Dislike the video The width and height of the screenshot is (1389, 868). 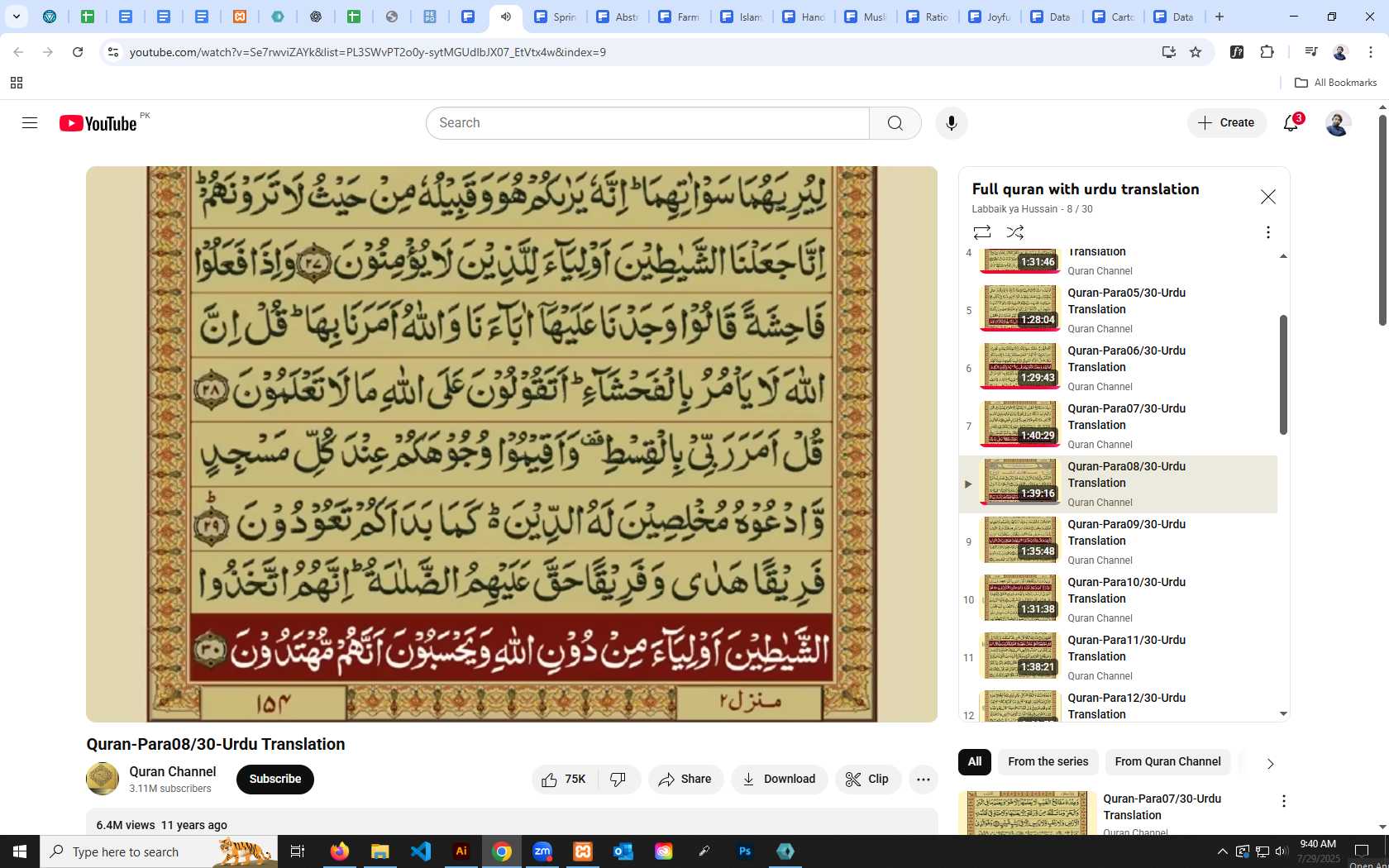tap(618, 780)
